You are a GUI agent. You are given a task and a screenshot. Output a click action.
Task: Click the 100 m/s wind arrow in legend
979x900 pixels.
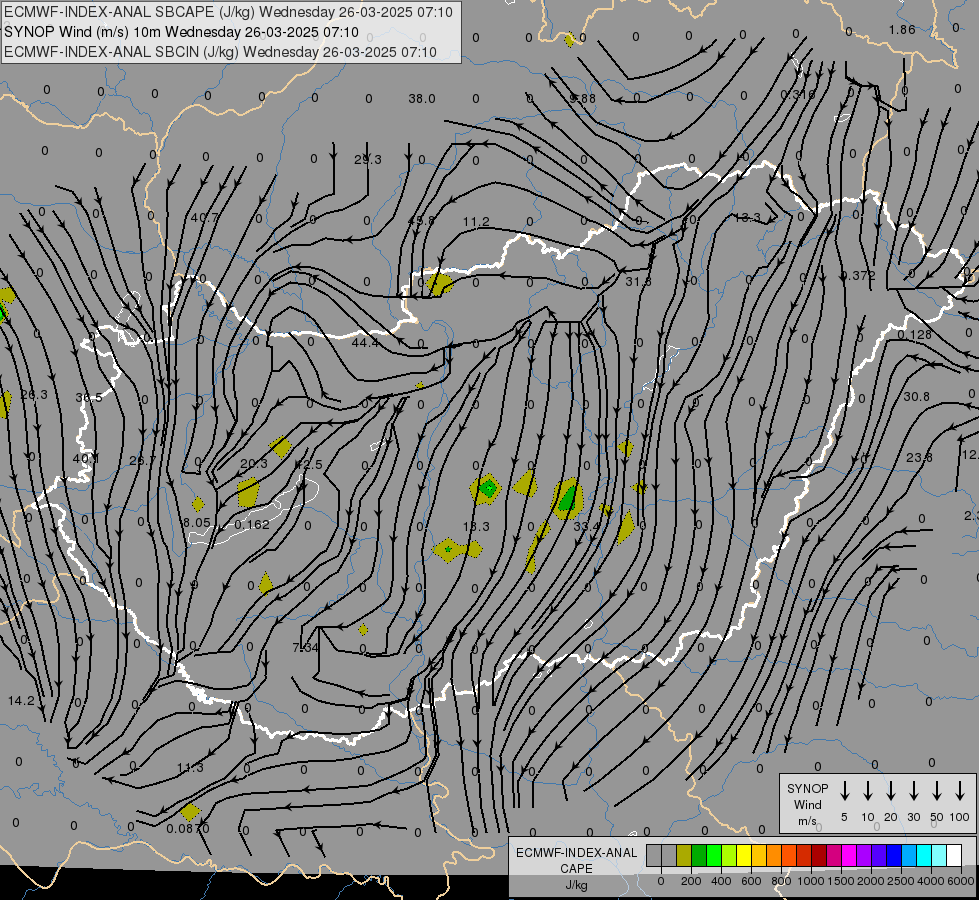point(960,791)
